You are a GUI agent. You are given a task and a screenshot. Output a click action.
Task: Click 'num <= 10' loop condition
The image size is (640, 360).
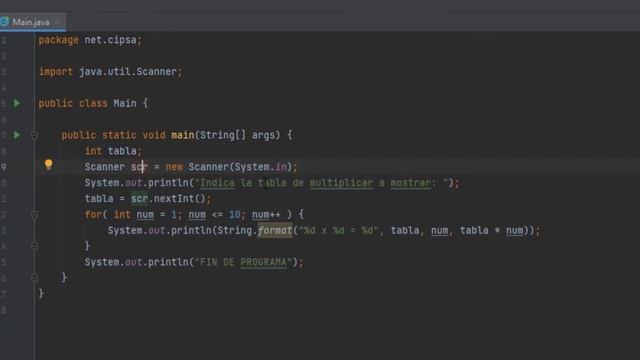214,214
